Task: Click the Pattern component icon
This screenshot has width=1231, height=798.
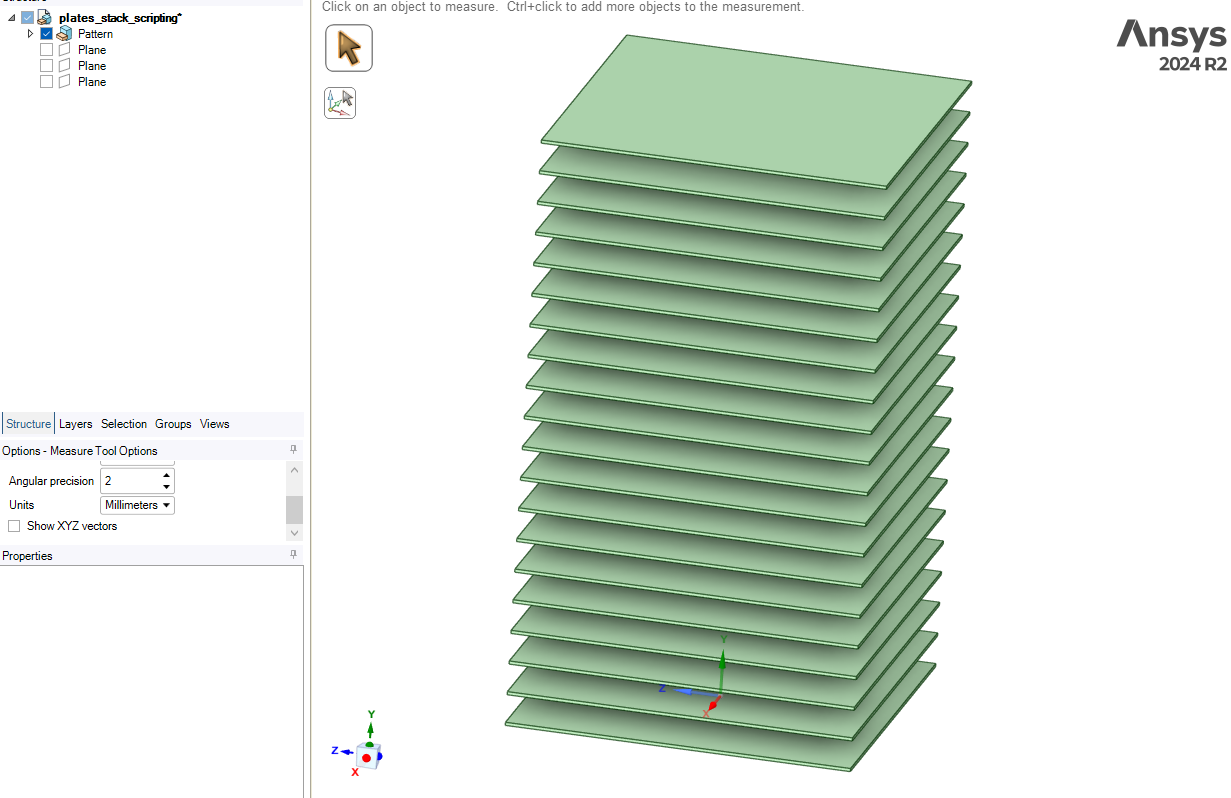Action: pos(64,34)
